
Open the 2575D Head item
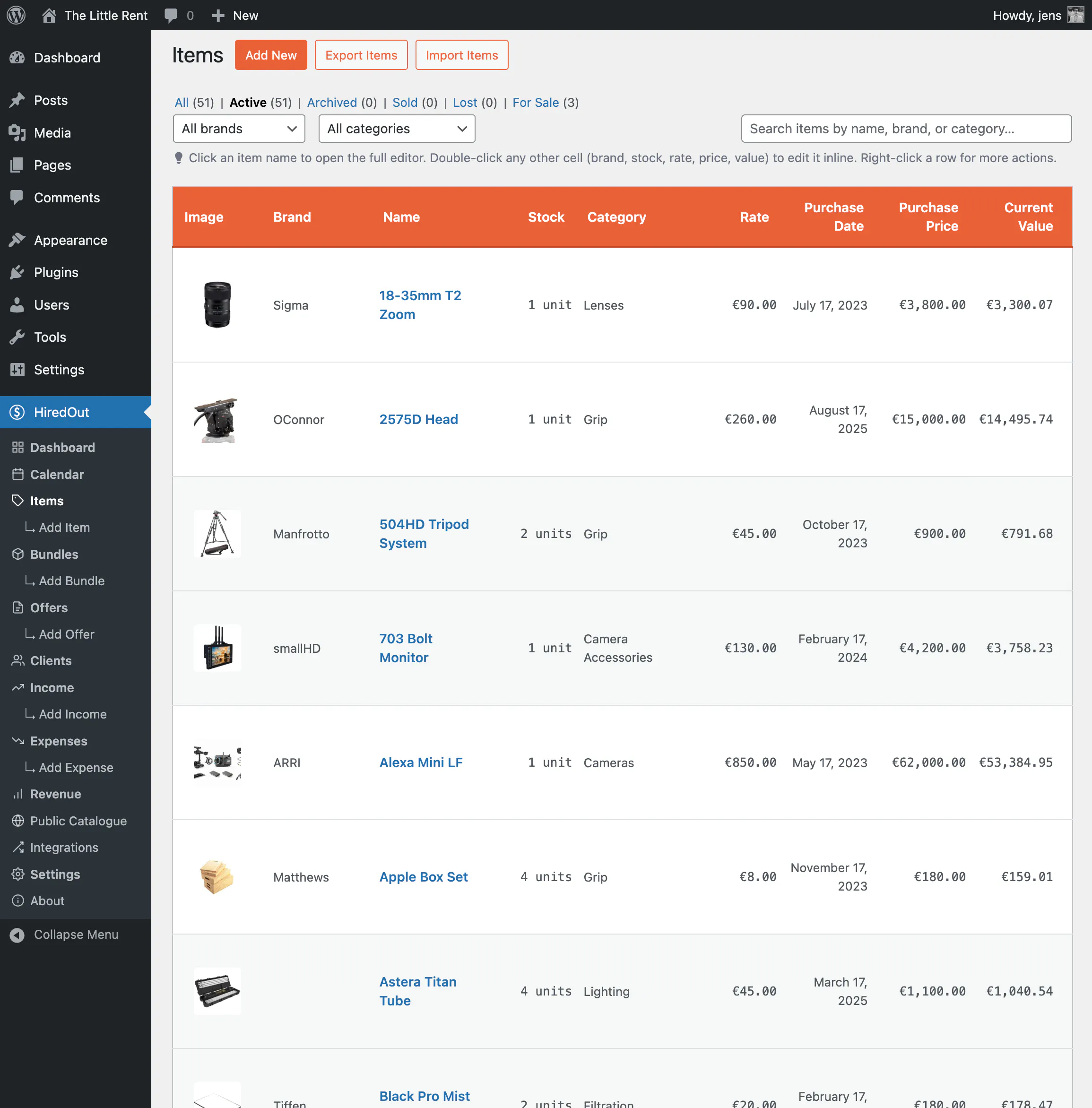coord(419,419)
